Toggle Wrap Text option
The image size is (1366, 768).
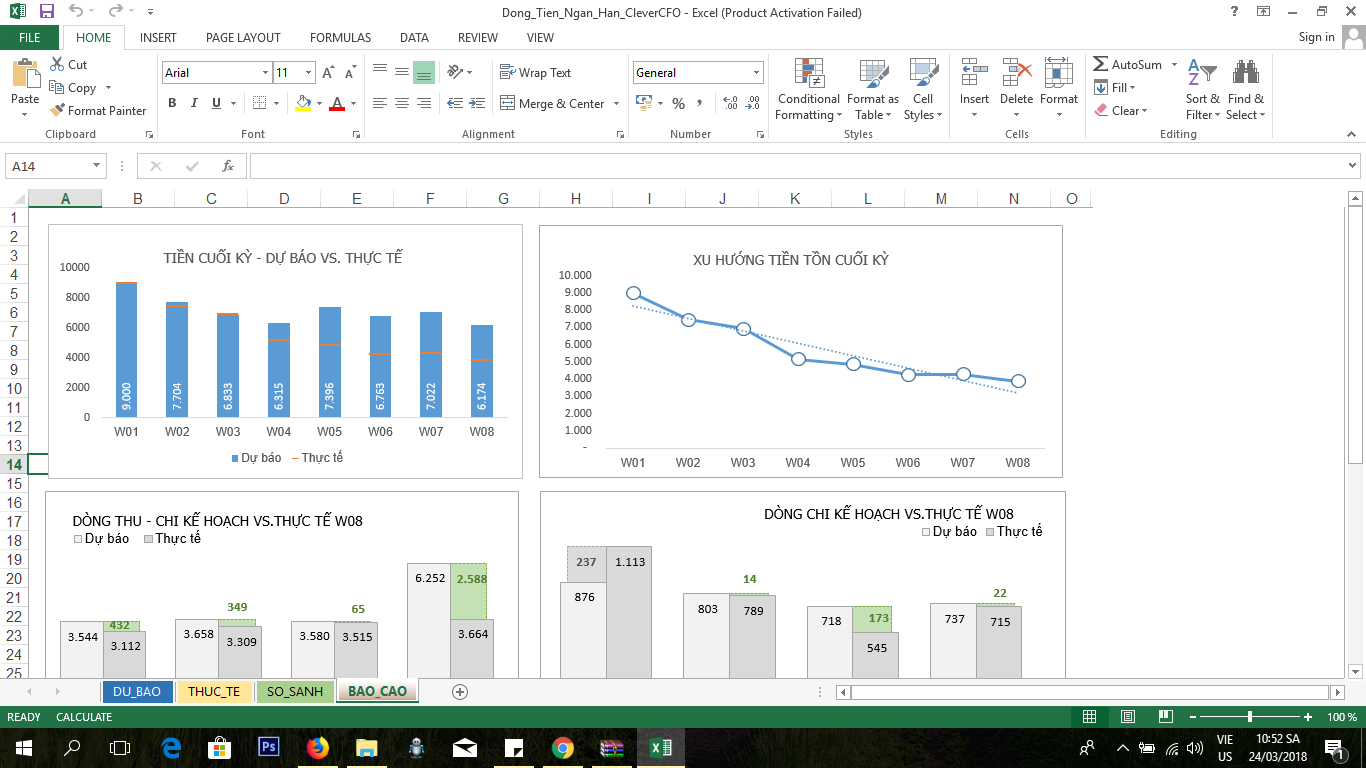[x=535, y=73]
